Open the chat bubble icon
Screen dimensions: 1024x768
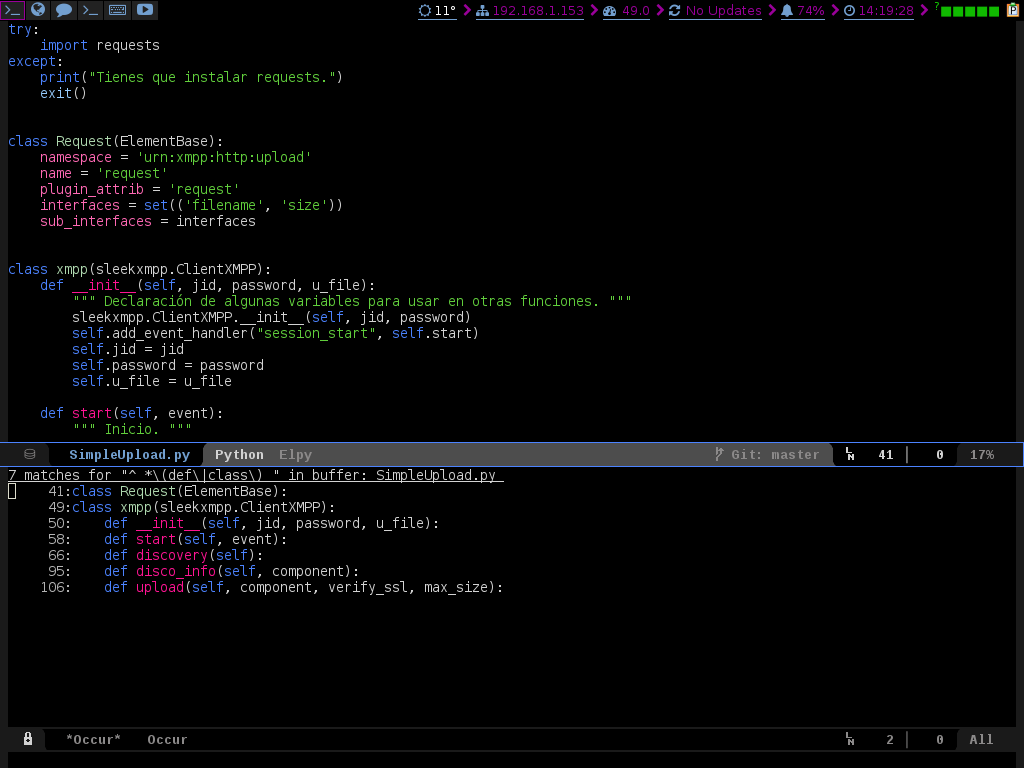click(x=64, y=10)
